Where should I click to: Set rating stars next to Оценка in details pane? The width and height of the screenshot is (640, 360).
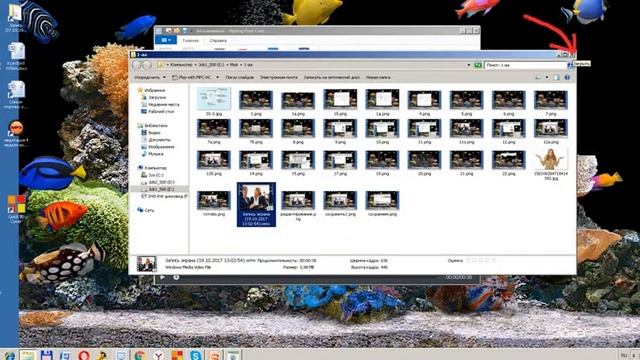pyautogui.click(x=481, y=260)
